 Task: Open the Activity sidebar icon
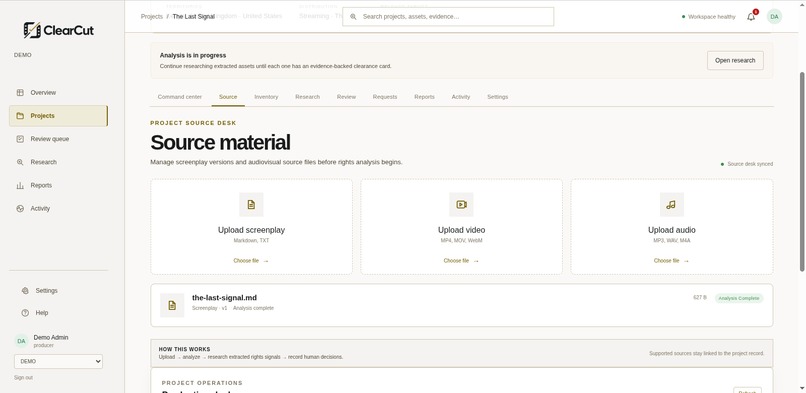(20, 209)
